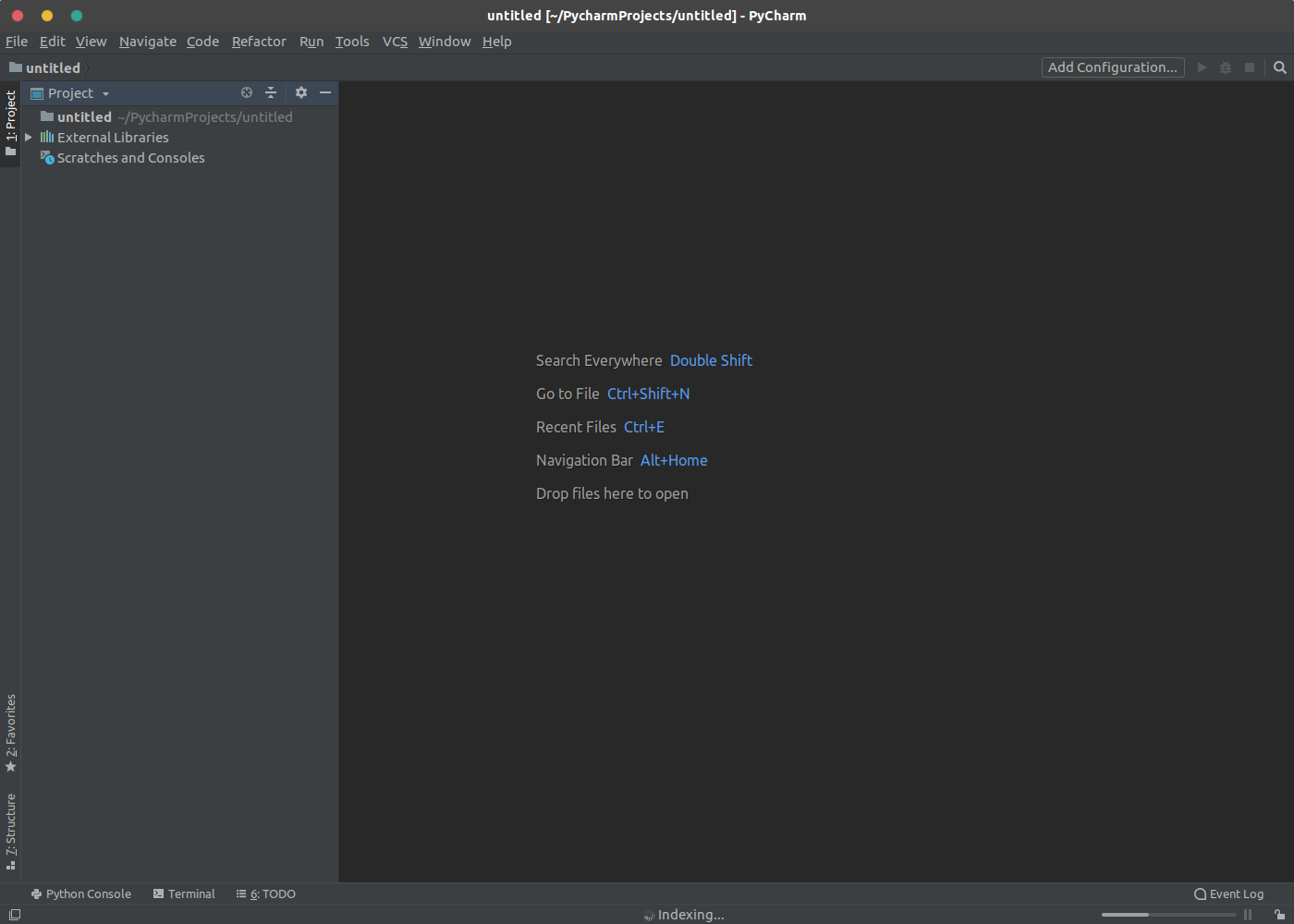Toggle the 1: Project side tab
Screen dimensions: 1294x924
point(10,125)
